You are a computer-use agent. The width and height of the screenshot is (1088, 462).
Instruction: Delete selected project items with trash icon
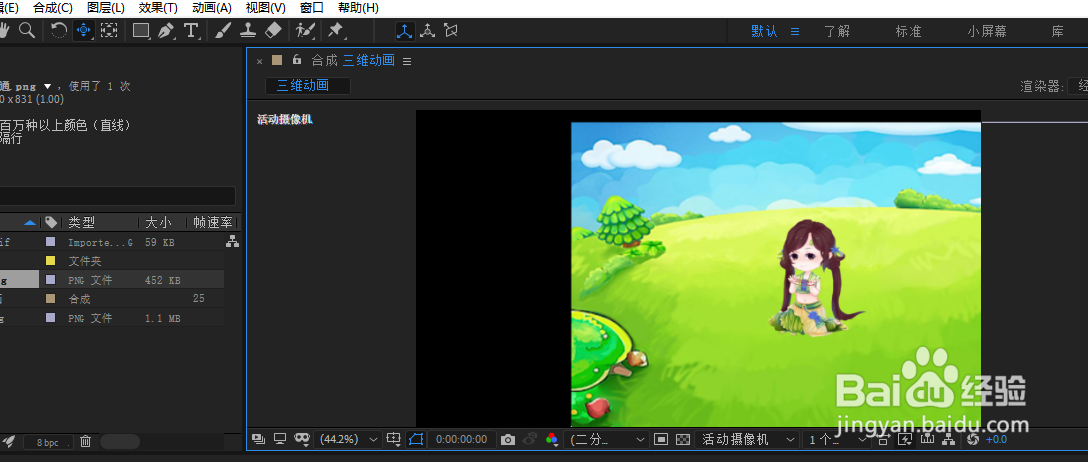tap(85, 441)
